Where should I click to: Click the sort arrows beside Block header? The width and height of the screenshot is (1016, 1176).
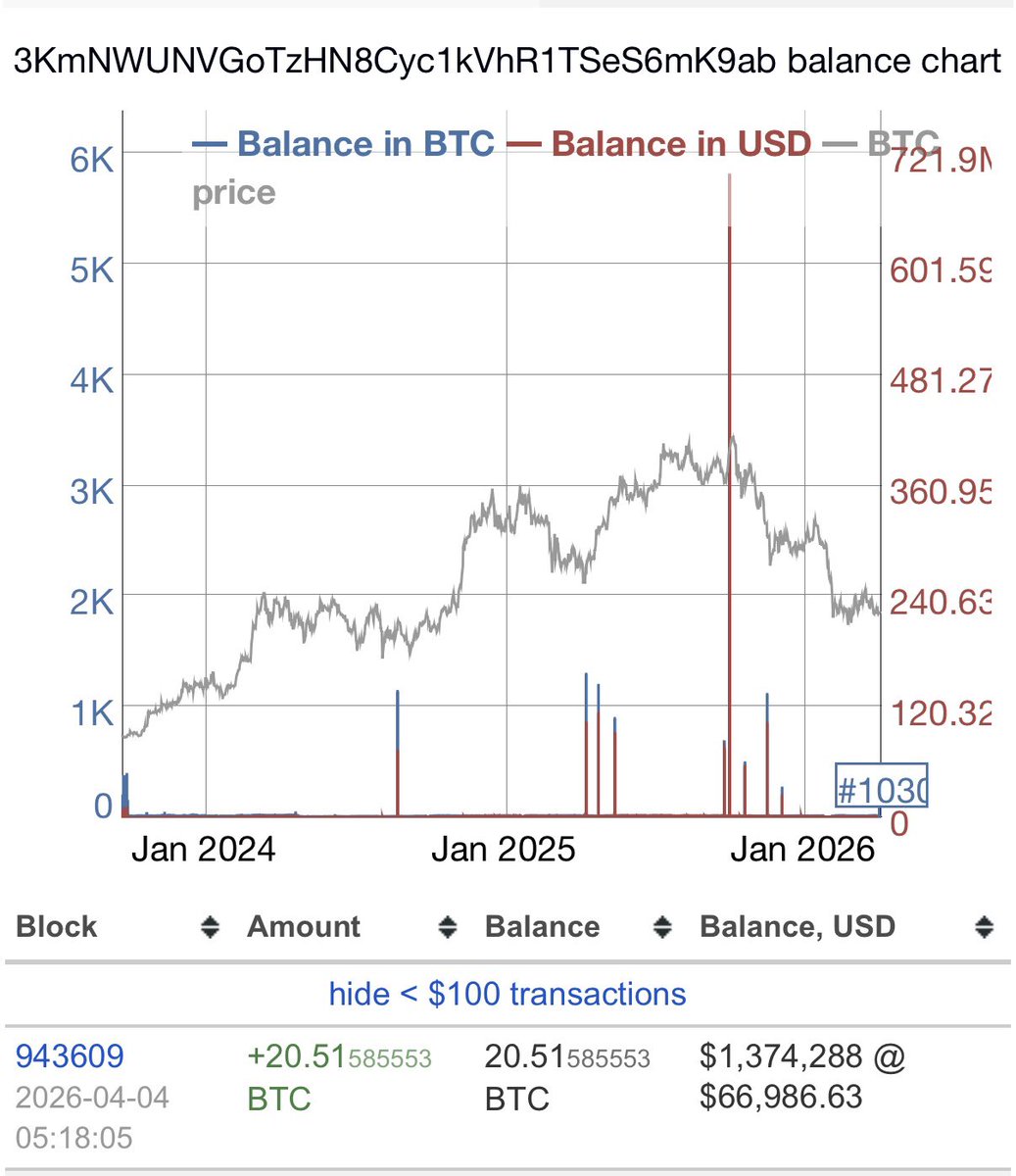(x=210, y=927)
